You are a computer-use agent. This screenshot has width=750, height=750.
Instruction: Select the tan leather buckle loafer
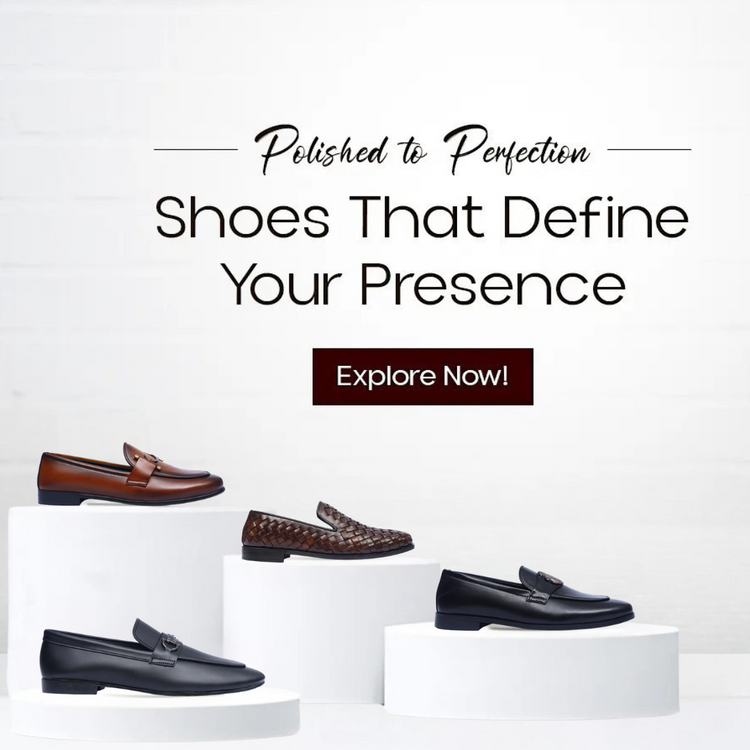(131, 474)
